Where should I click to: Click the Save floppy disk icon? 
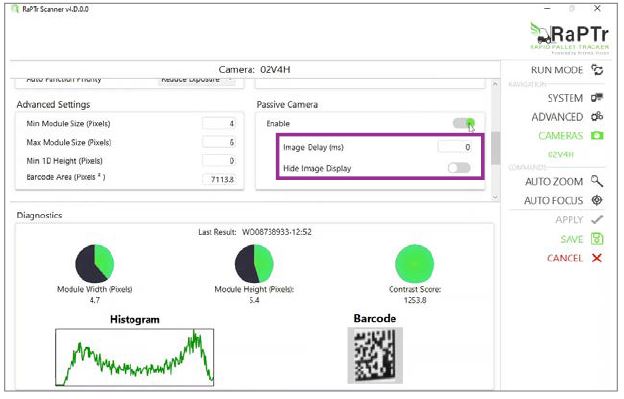(597, 239)
